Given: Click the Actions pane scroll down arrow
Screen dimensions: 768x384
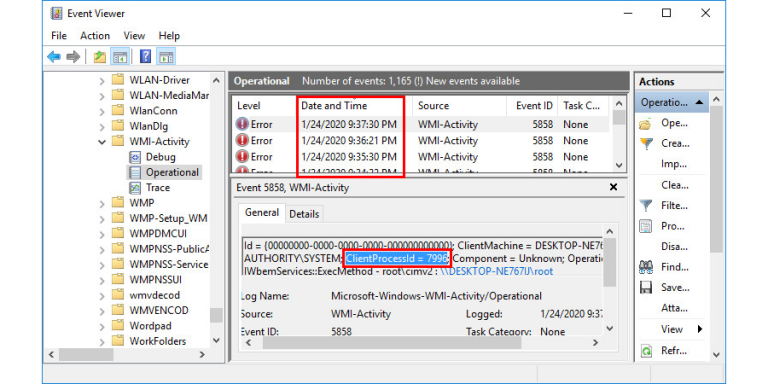Looking at the screenshot, I should pyautogui.click(x=716, y=354).
